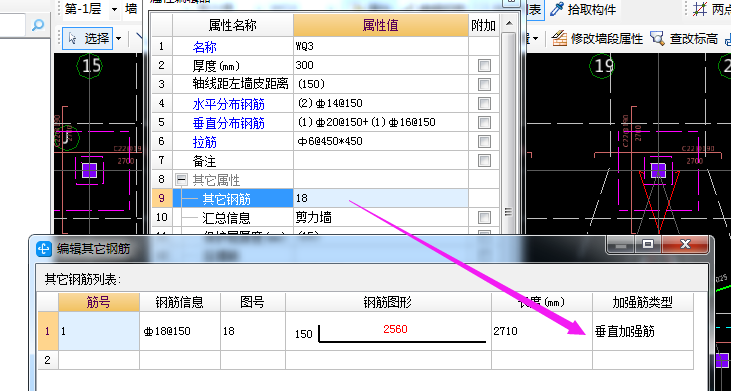Activate the 两点 auxiliary axis tool
The height and width of the screenshot is (391, 731).
click(x=711, y=10)
